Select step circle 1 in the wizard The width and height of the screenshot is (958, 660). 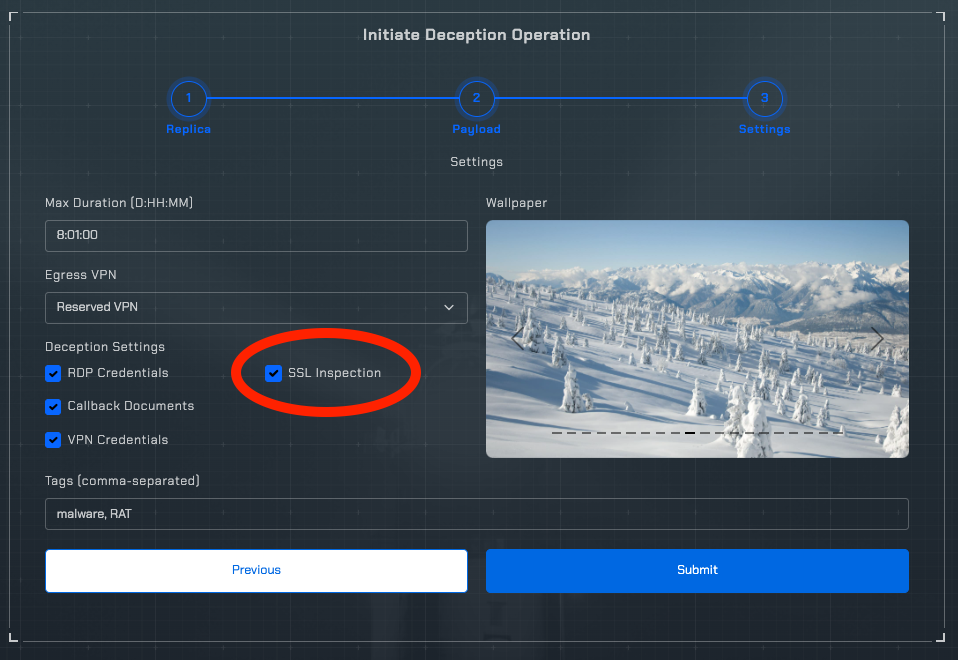coord(188,99)
